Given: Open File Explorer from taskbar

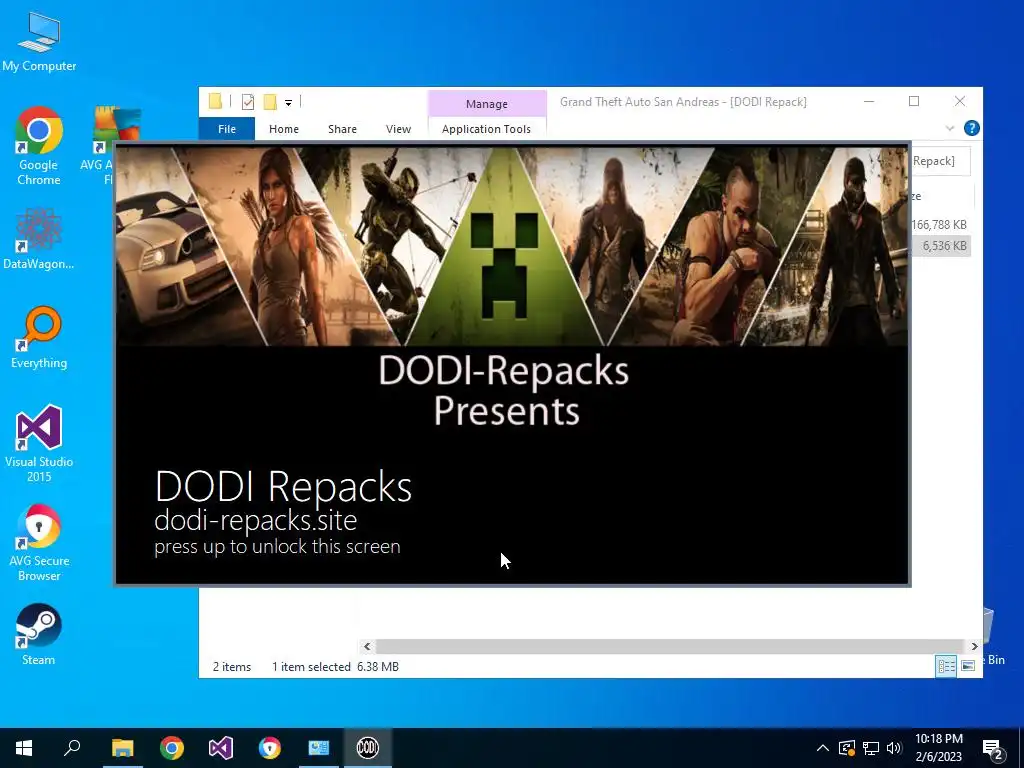Looking at the screenshot, I should point(122,748).
